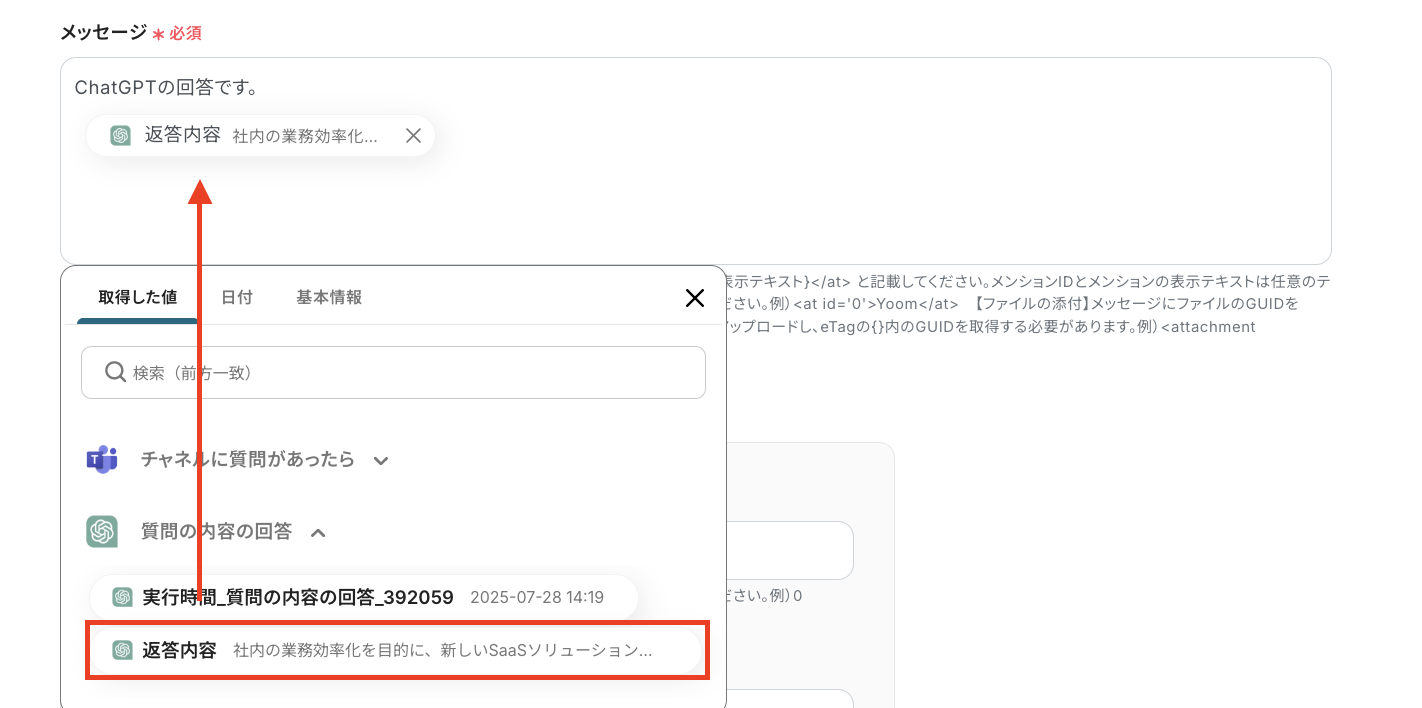Select 実行時間_質問の内容の回答_392059 value
Screen dimensions: 1422x708
[364, 597]
